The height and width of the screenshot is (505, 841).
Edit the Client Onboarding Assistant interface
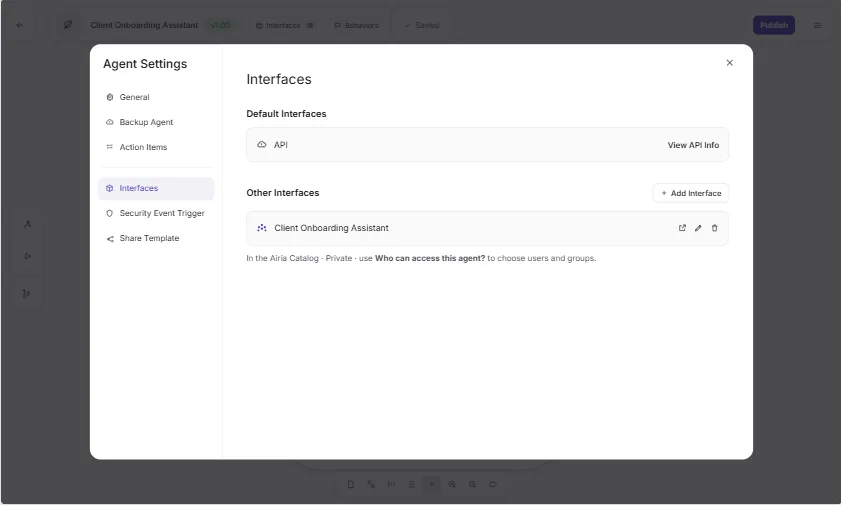(698, 228)
